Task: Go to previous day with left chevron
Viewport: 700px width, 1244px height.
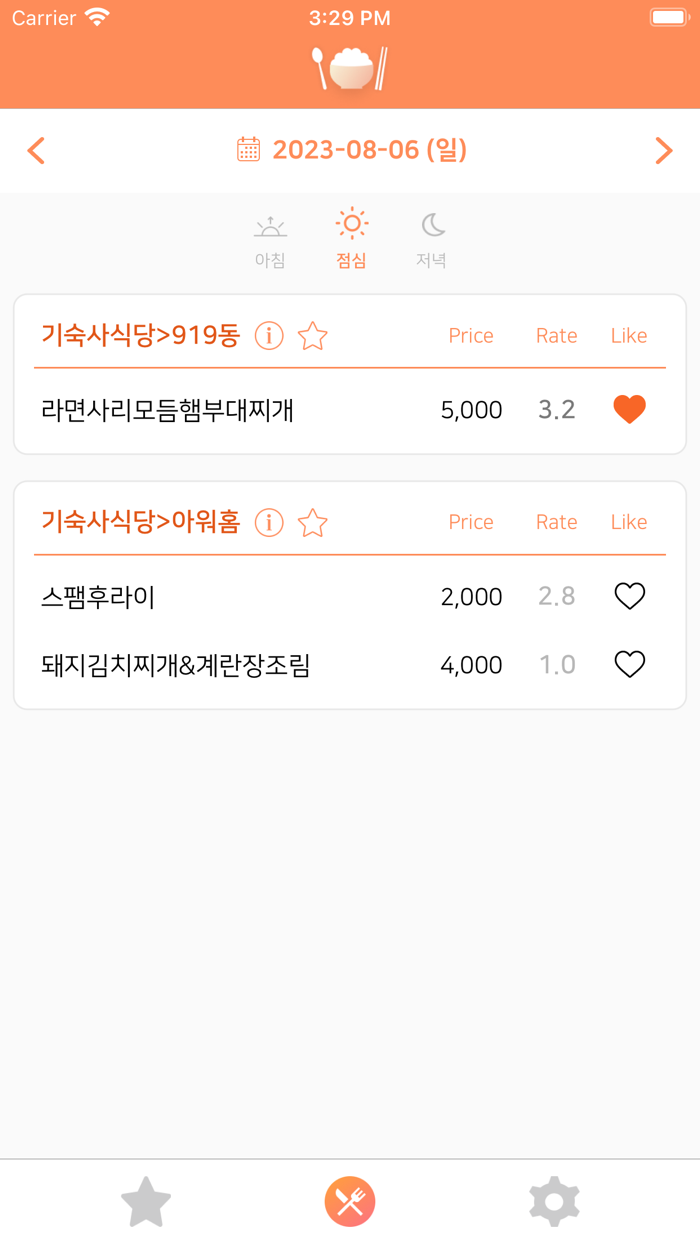Action: click(x=36, y=149)
